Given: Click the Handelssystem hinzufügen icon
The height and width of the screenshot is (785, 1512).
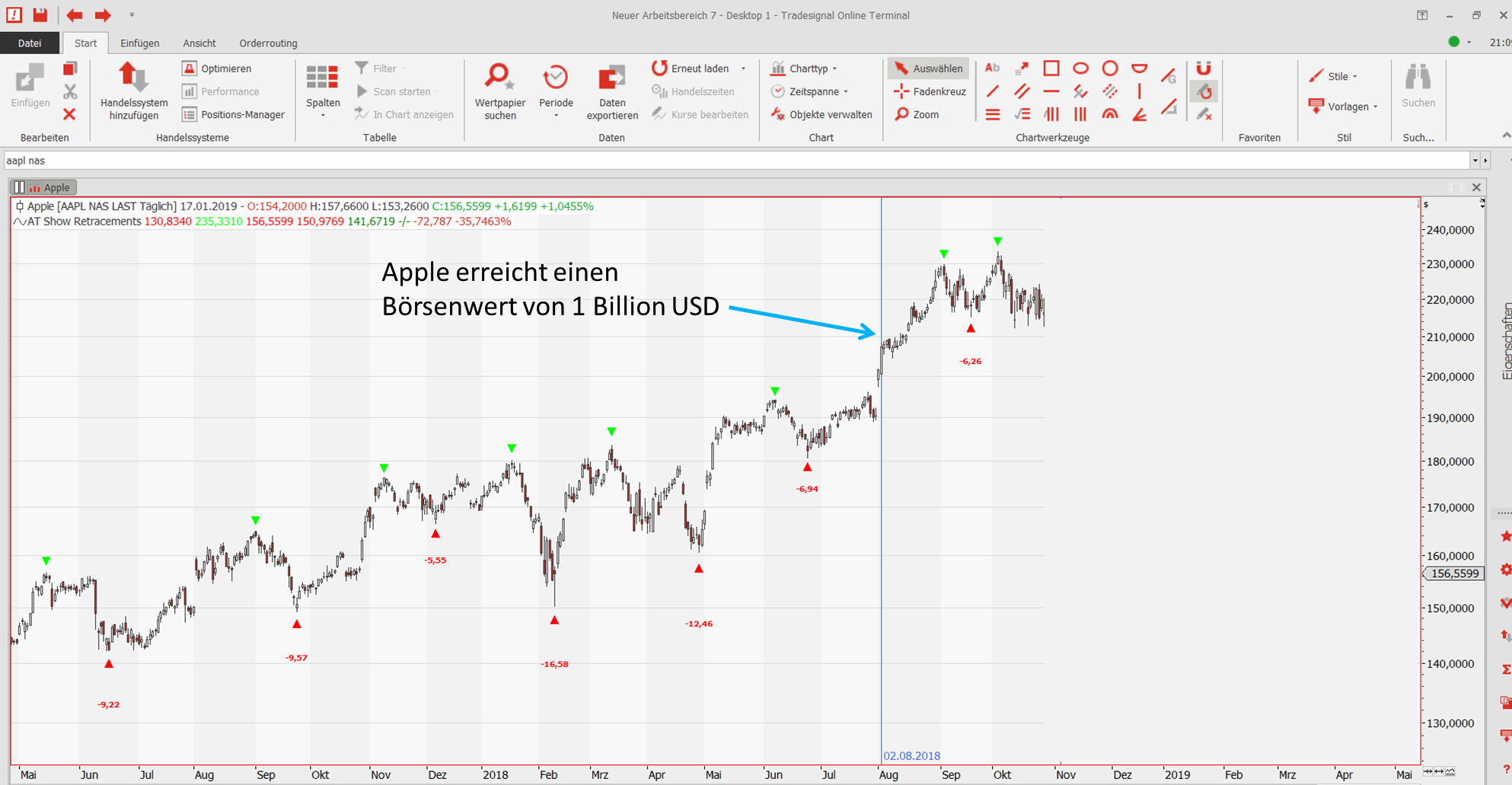Looking at the screenshot, I should tap(133, 78).
